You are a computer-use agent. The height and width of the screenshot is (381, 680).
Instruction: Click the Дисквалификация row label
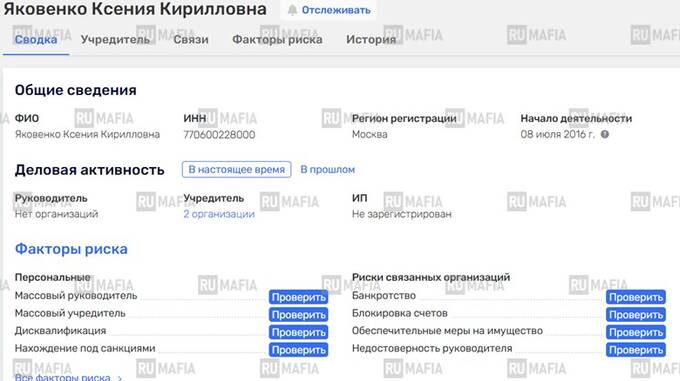[60, 331]
